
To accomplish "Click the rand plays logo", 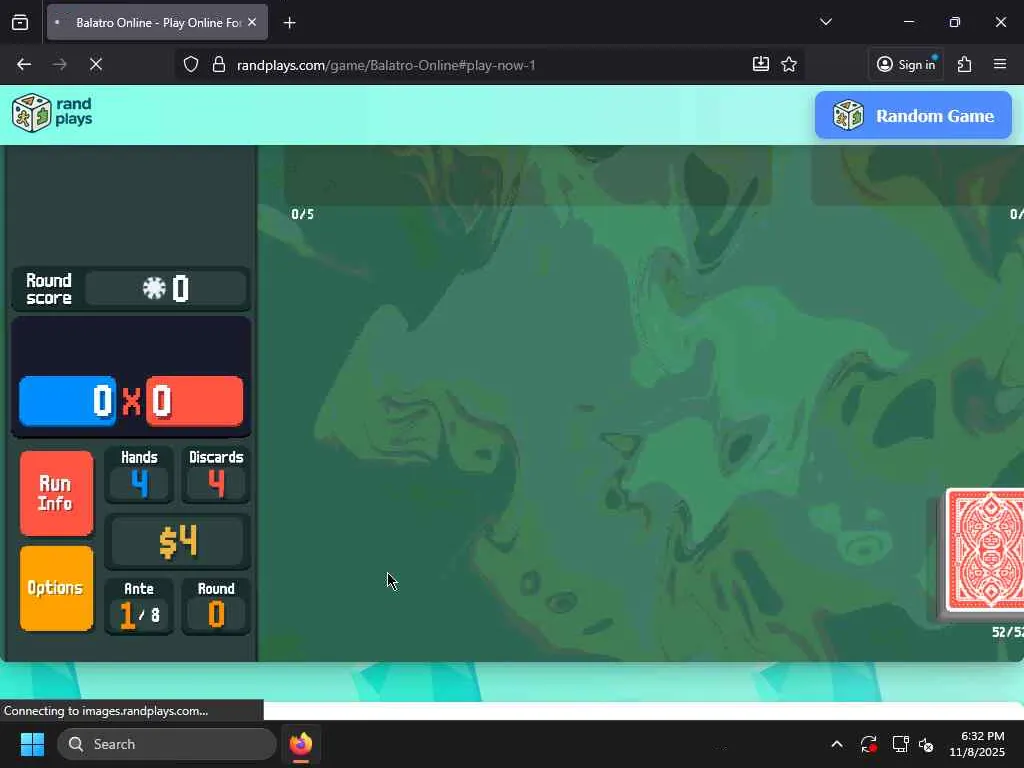I will [x=52, y=112].
